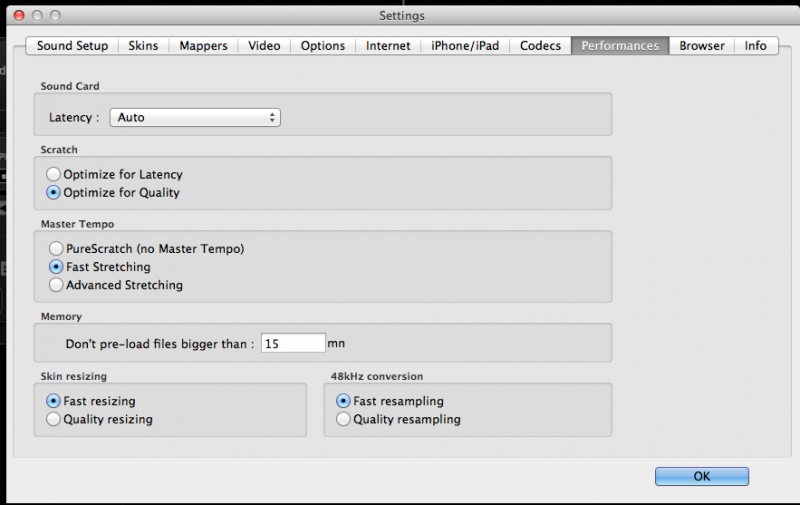Switch to the Browser tab

pyautogui.click(x=702, y=46)
